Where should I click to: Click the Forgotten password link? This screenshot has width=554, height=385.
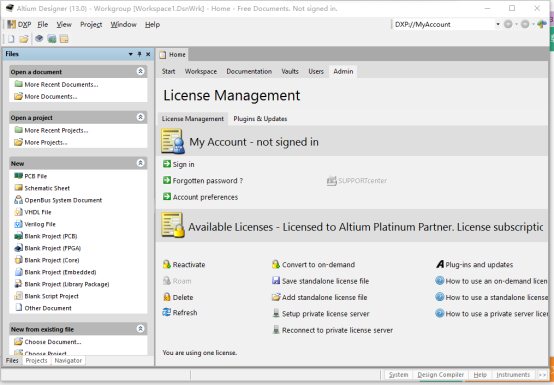(x=208, y=180)
